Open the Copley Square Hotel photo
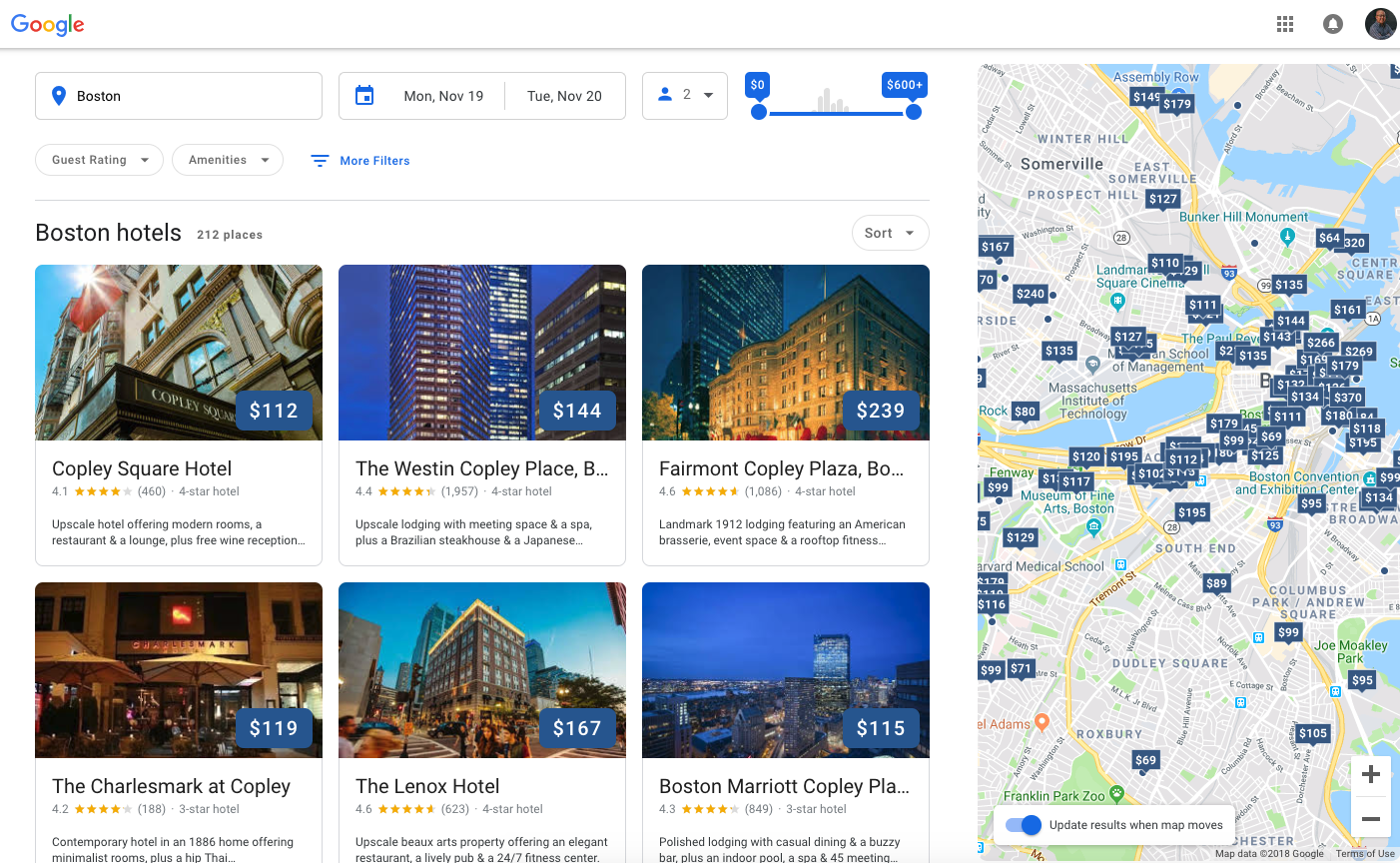 tap(179, 353)
